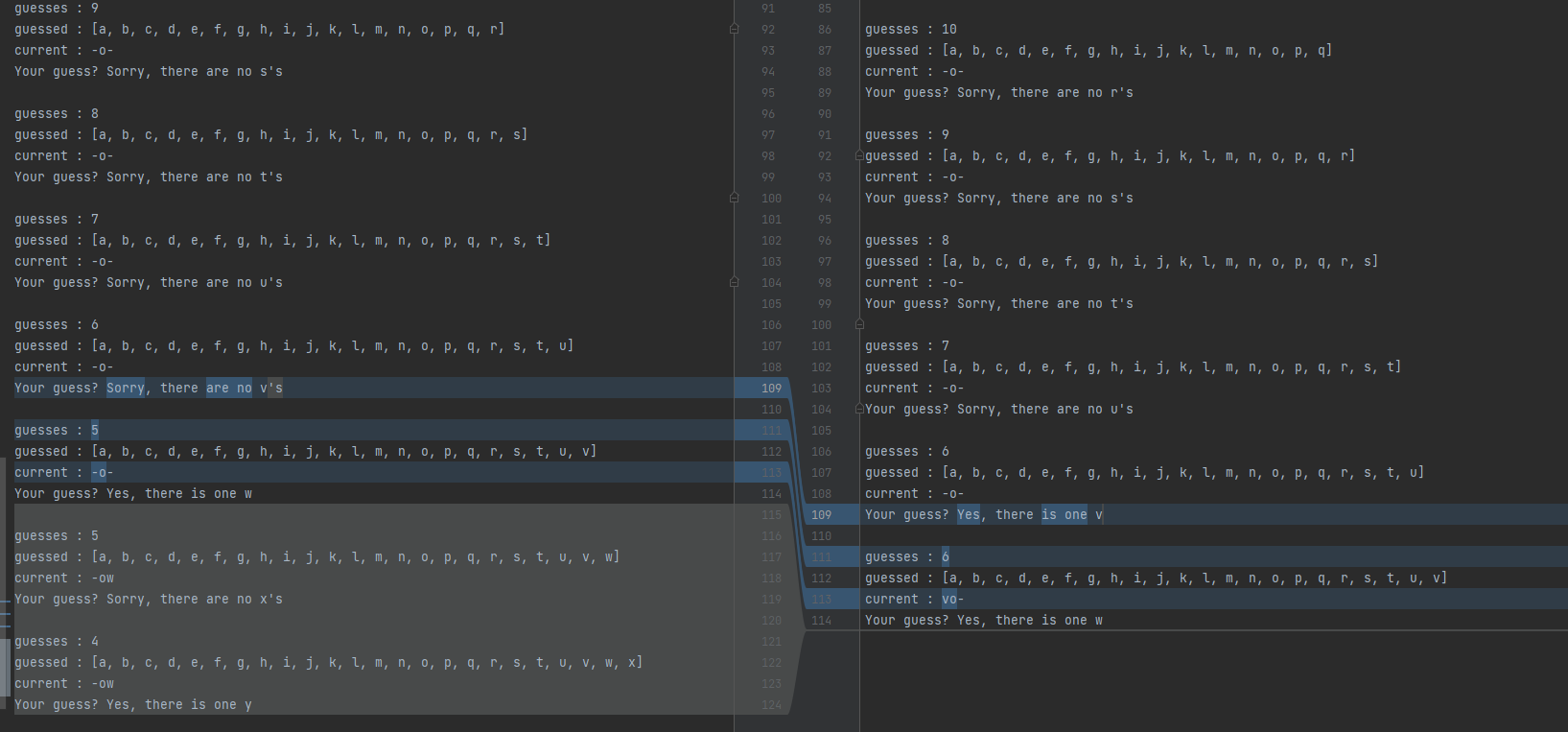
Task: Toggle fold marker beside left line 104
Action: pyautogui.click(x=735, y=282)
